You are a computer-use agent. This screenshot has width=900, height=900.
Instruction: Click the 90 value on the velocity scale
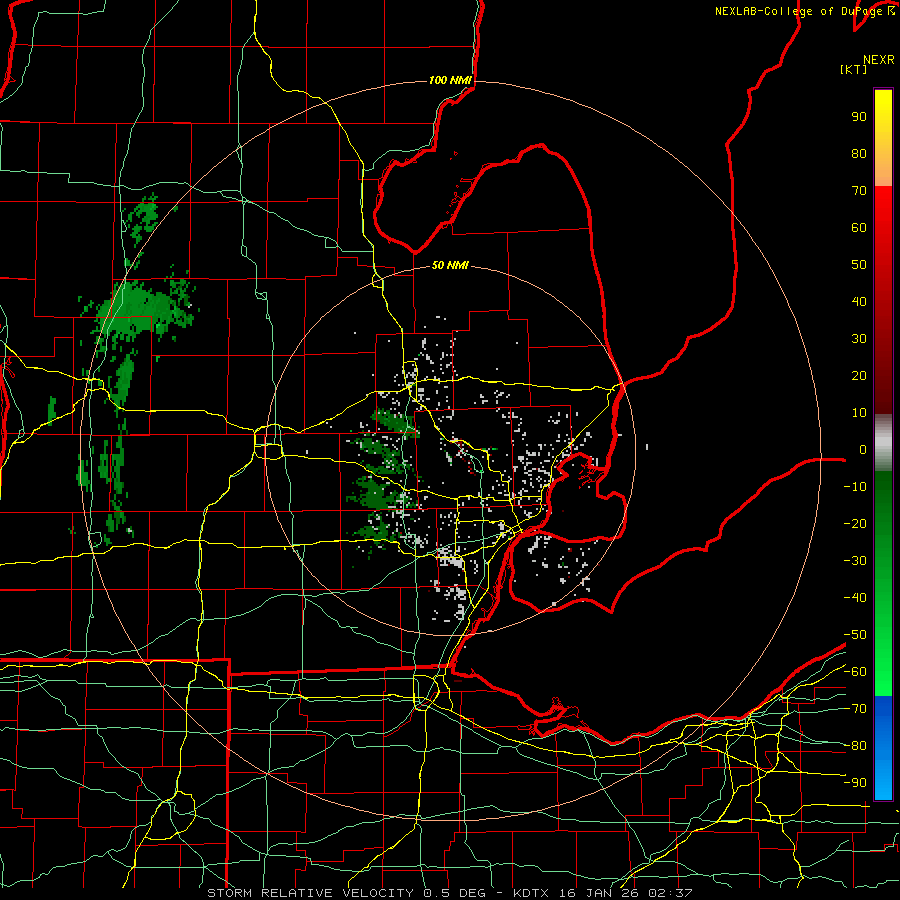tap(859, 117)
